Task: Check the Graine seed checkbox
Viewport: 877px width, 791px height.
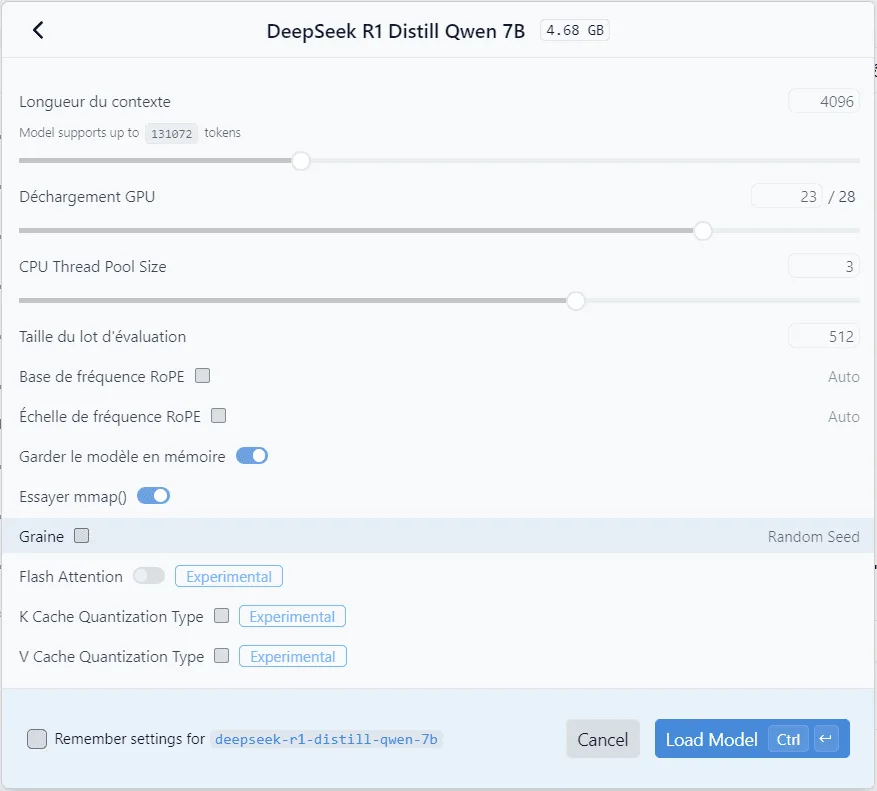Action: pos(82,536)
